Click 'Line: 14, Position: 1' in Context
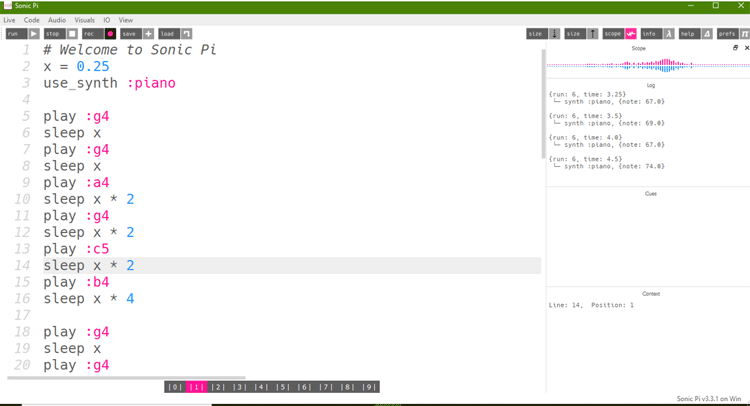The height and width of the screenshot is (406, 750). (x=591, y=305)
